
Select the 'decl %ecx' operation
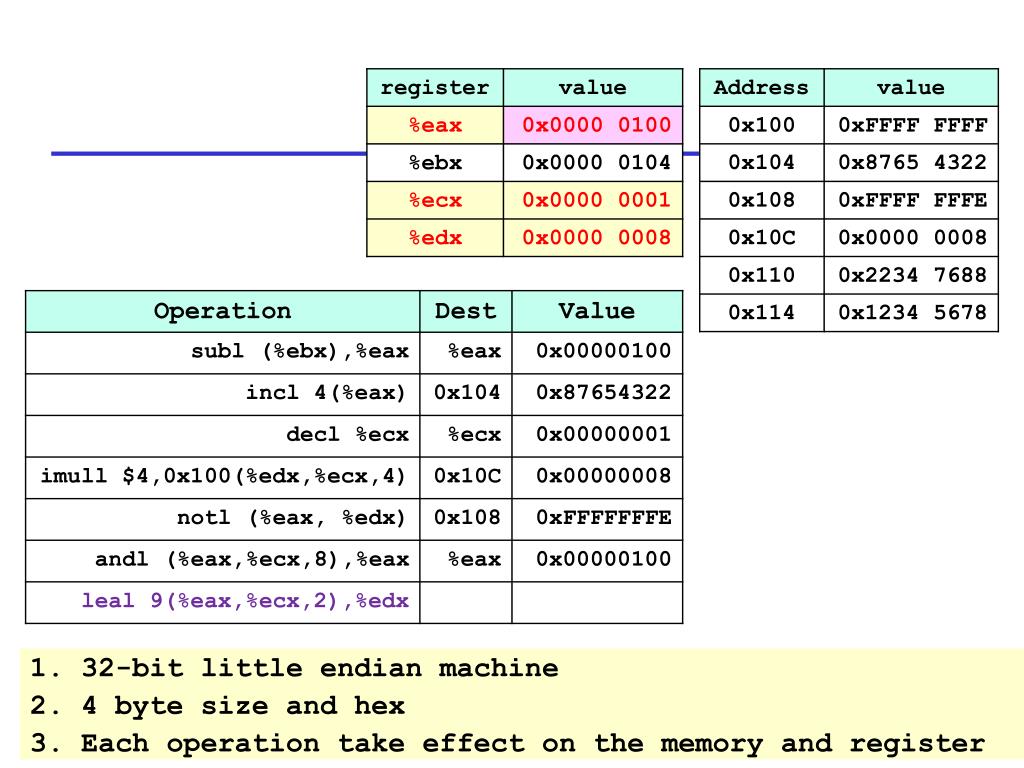pyautogui.click(x=223, y=436)
